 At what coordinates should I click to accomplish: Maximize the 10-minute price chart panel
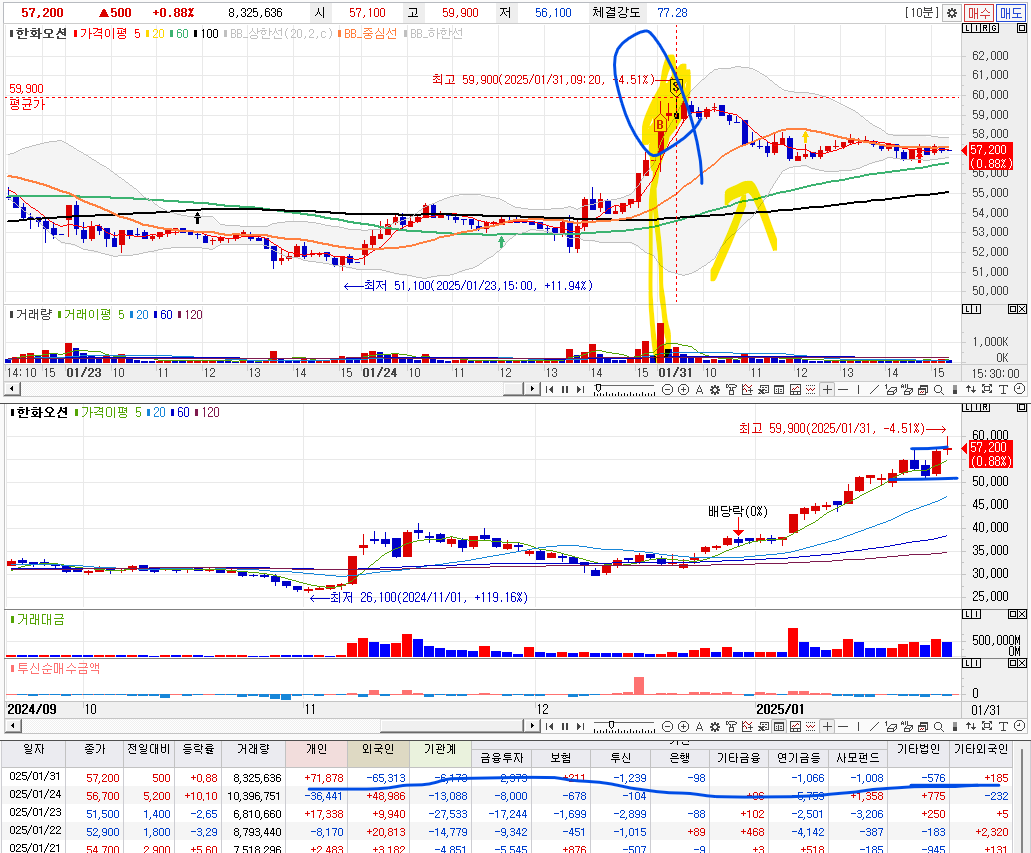[x=1022, y=28]
